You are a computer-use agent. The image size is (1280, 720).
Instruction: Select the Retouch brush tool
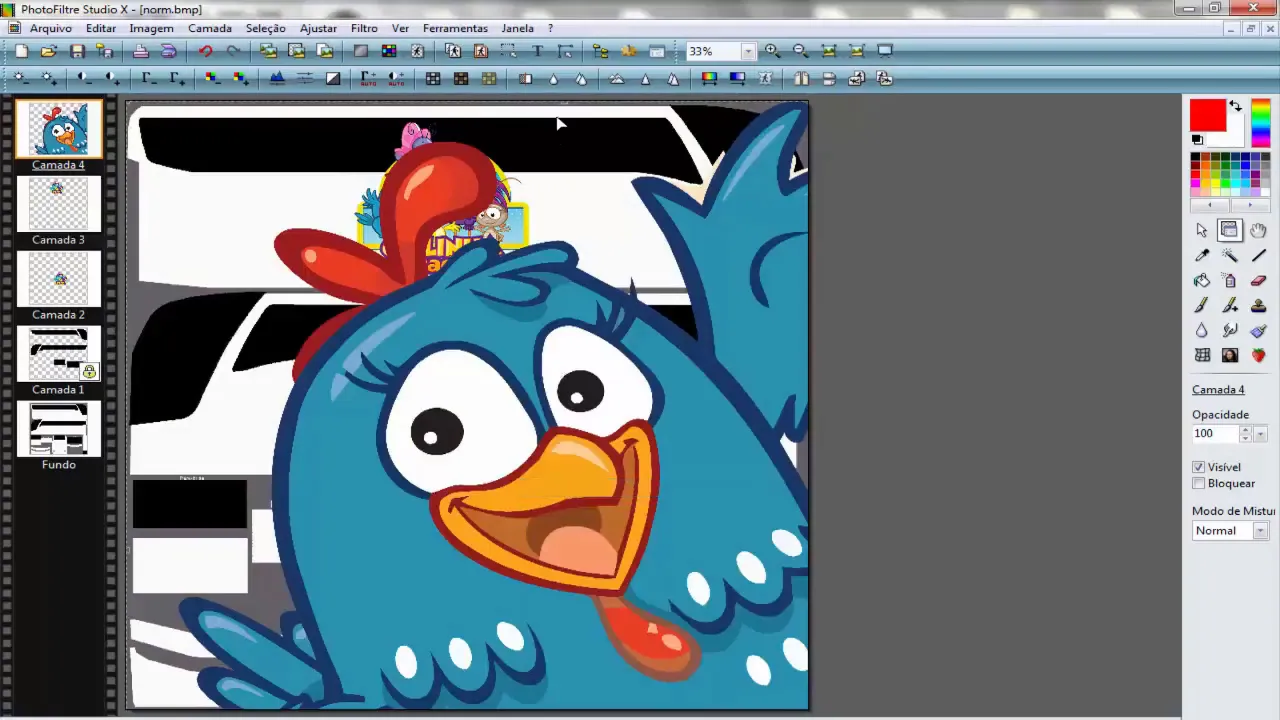(1258, 330)
